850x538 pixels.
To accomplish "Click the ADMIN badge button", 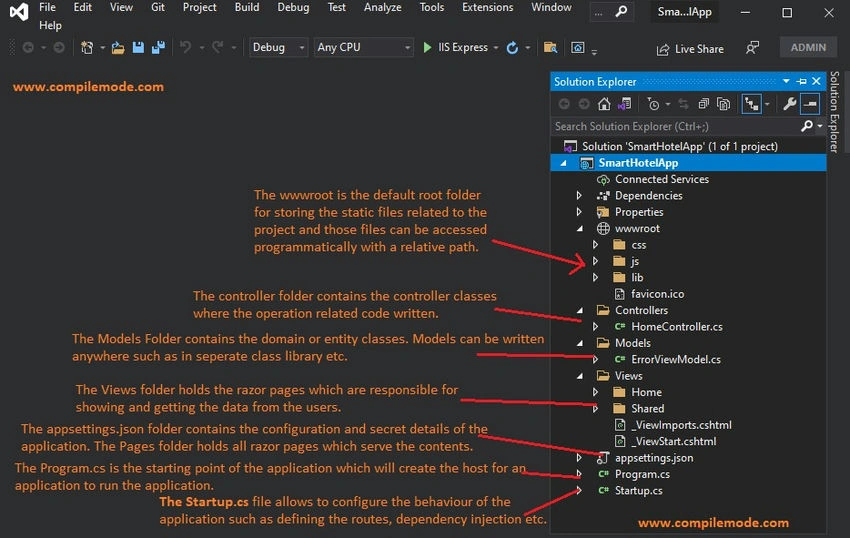I will (x=808, y=48).
